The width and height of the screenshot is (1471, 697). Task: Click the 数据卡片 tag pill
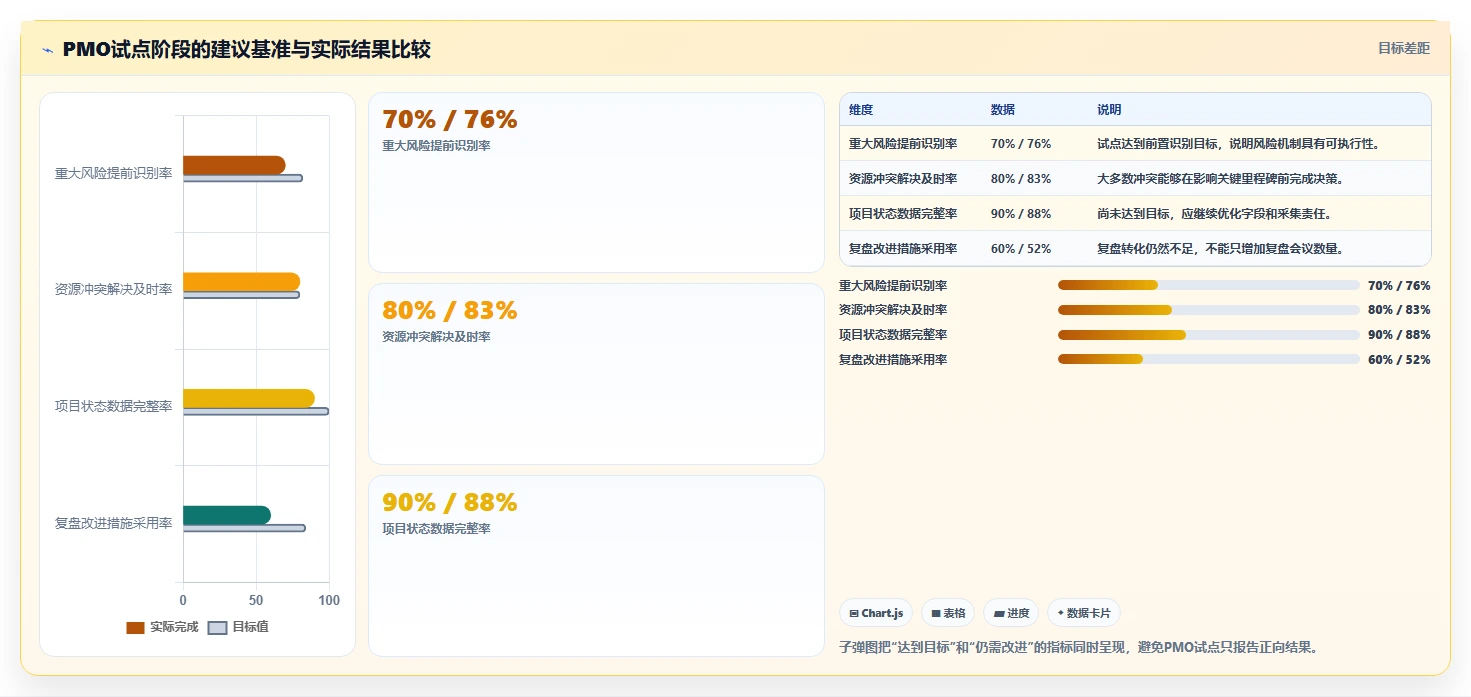pyautogui.click(x=1084, y=613)
